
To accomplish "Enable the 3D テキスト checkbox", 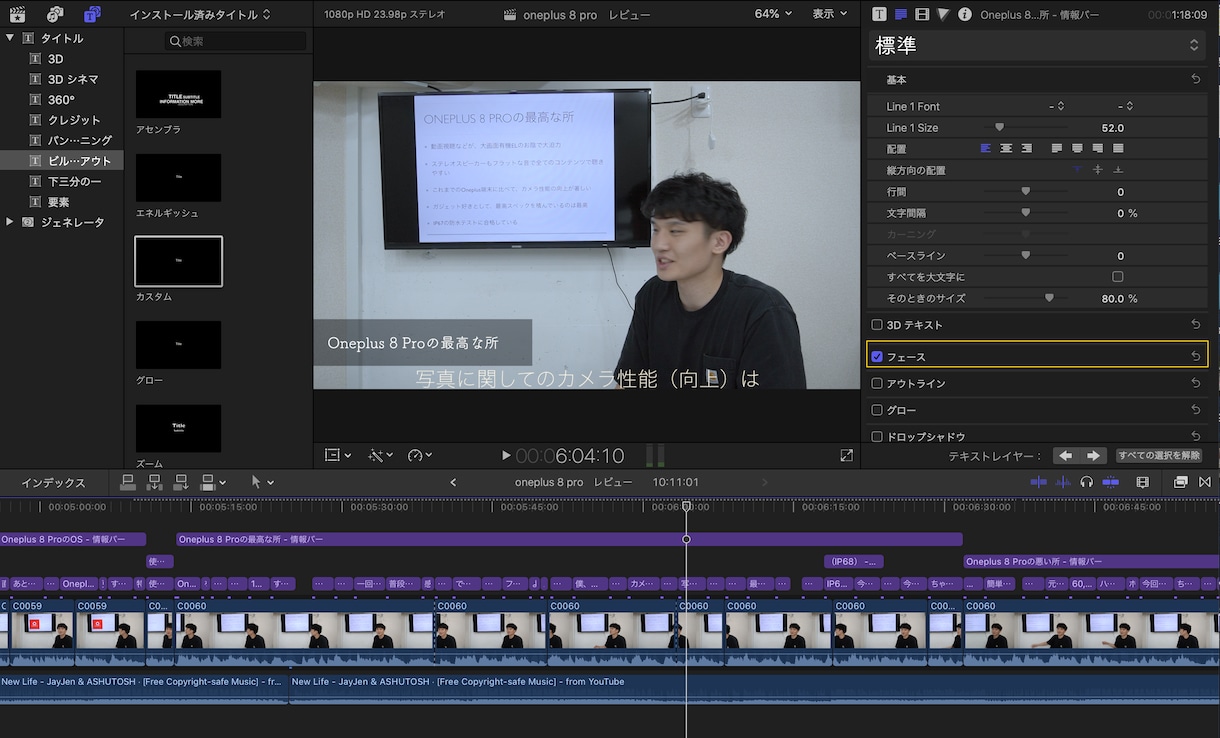I will click(x=877, y=325).
